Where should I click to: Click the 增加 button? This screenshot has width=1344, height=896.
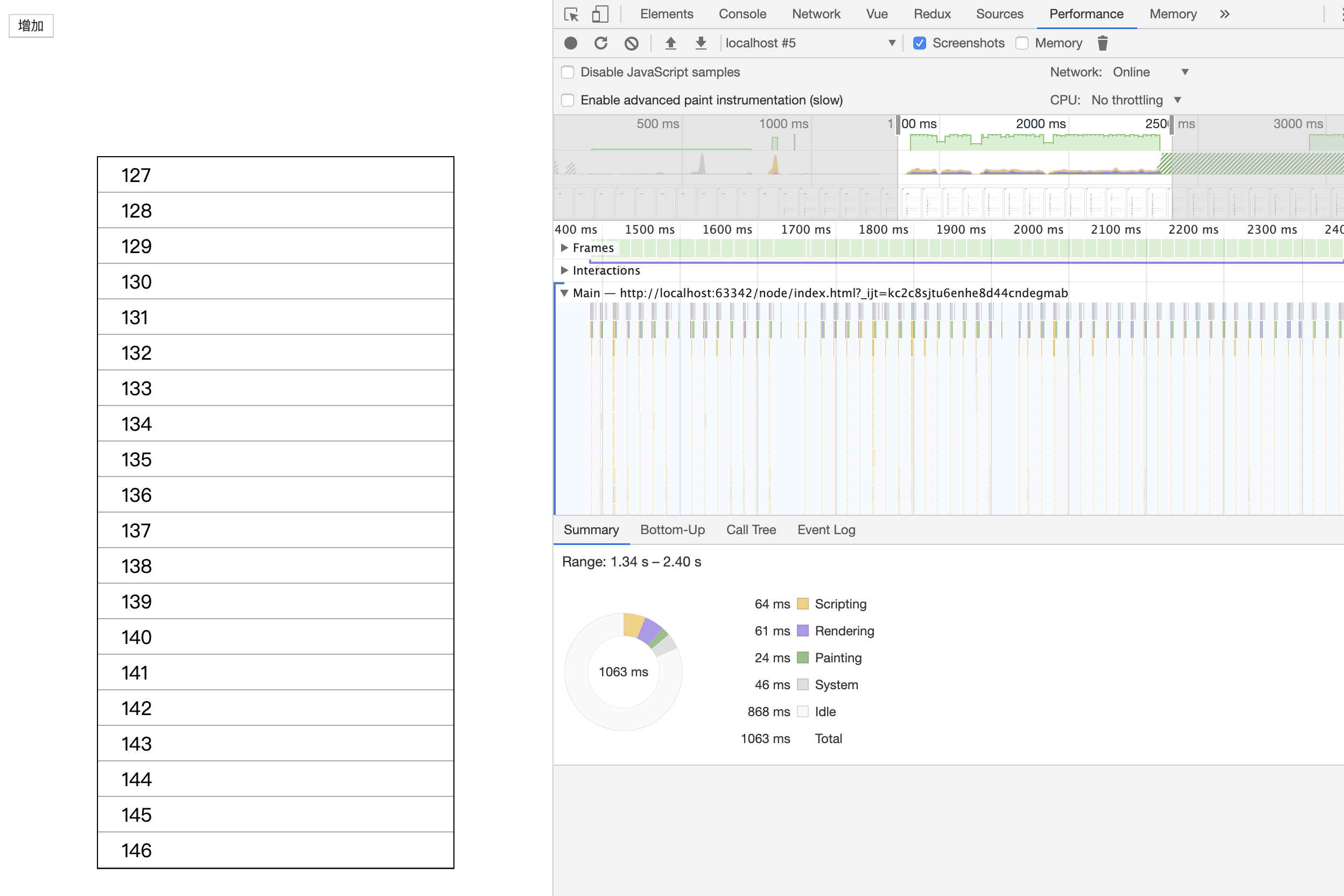(x=31, y=26)
